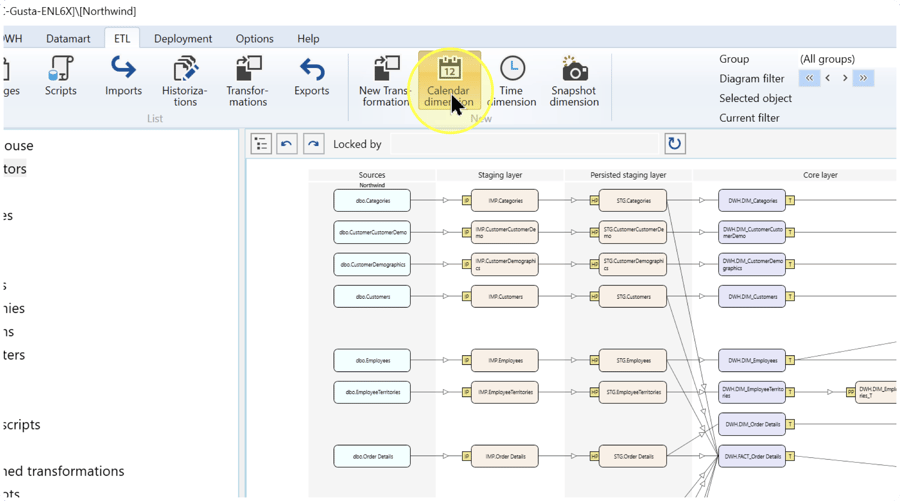
Task: Undo the last diagram action
Action: pos(287,143)
